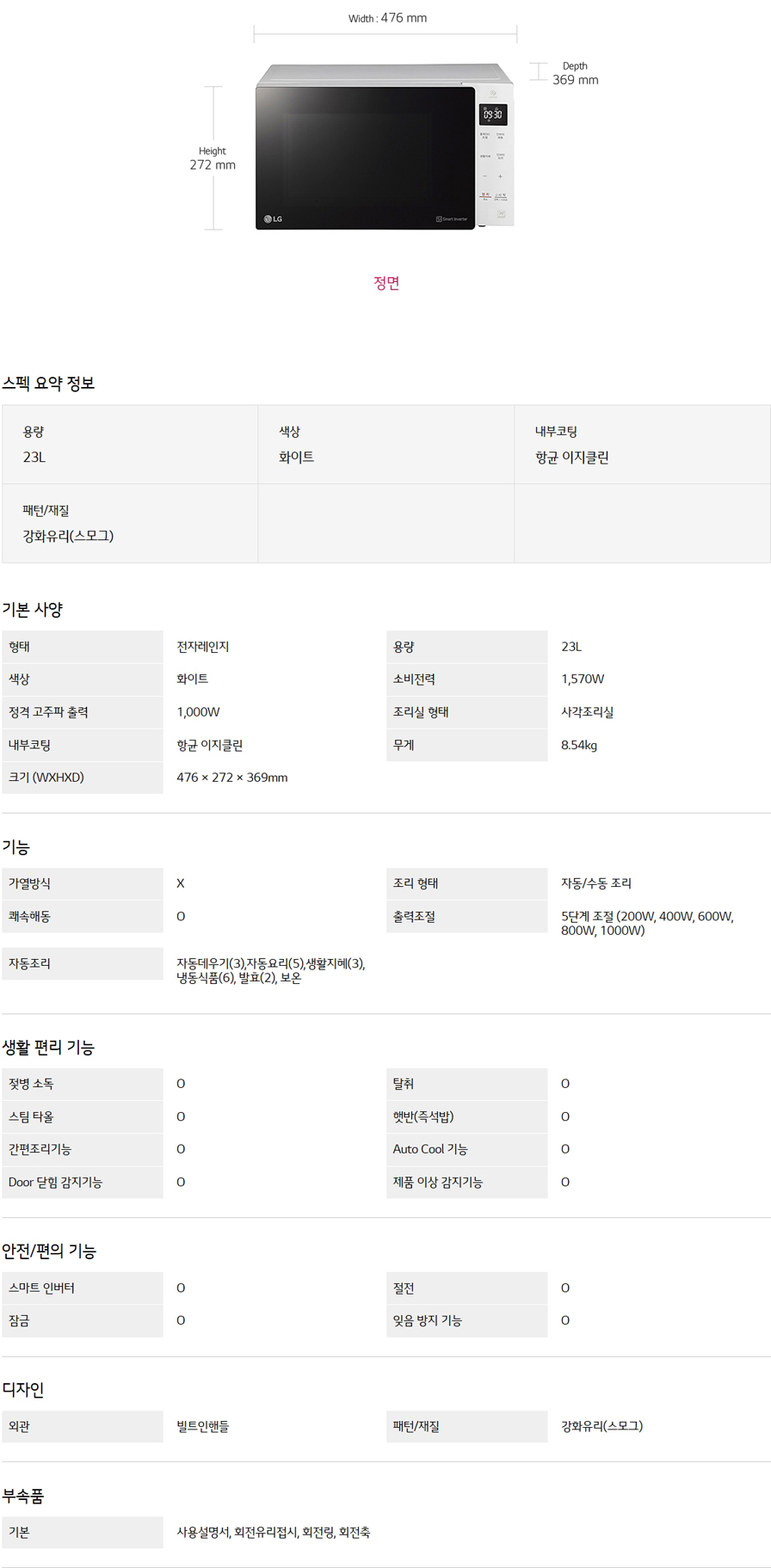Click the 용량 23L summary cell
This screenshot has width=771, height=1568.
pyautogui.click(x=130, y=445)
